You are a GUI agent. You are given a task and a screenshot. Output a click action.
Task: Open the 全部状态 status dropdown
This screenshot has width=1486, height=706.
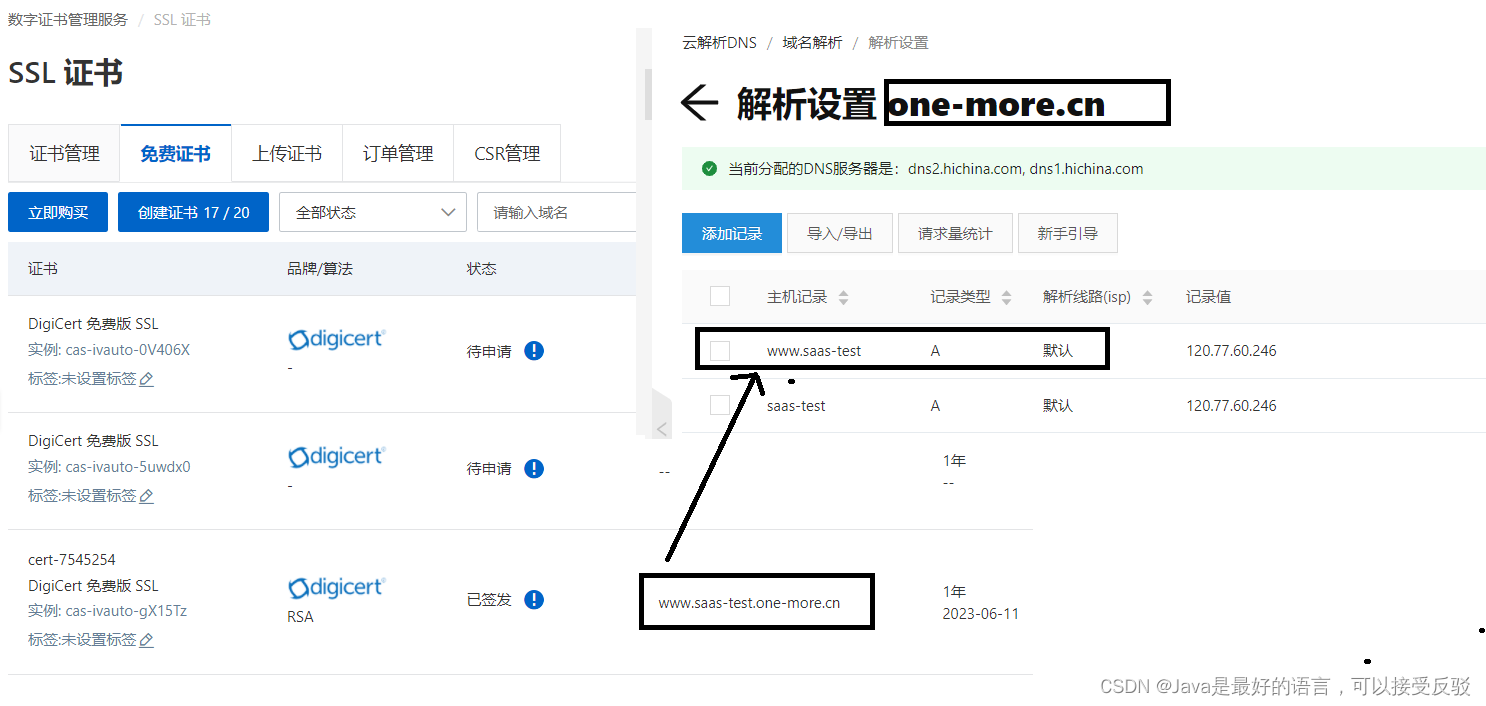tap(373, 212)
